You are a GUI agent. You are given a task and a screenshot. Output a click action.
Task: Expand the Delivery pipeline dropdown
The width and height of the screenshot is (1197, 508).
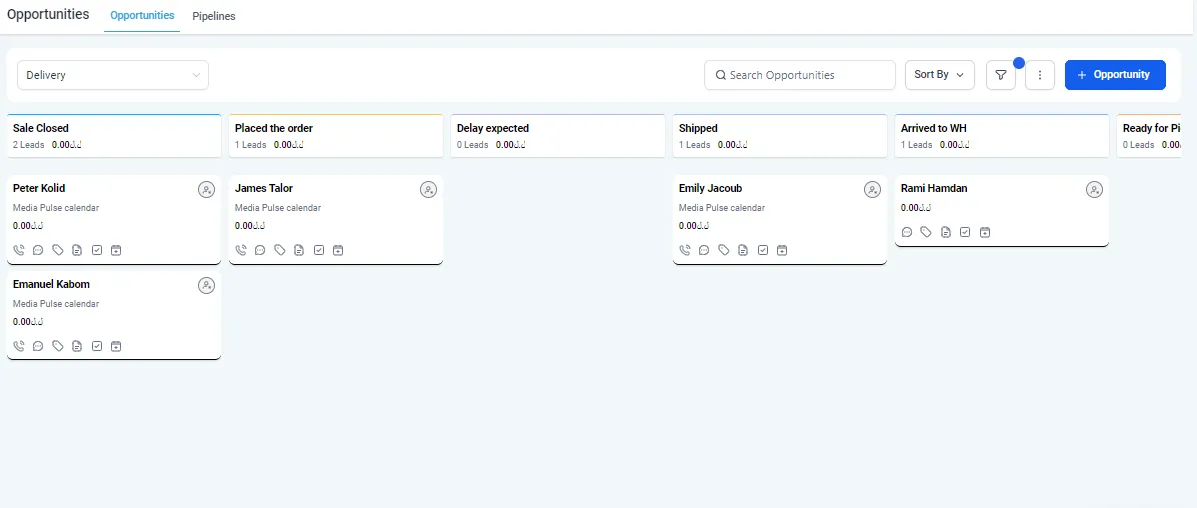(x=113, y=75)
